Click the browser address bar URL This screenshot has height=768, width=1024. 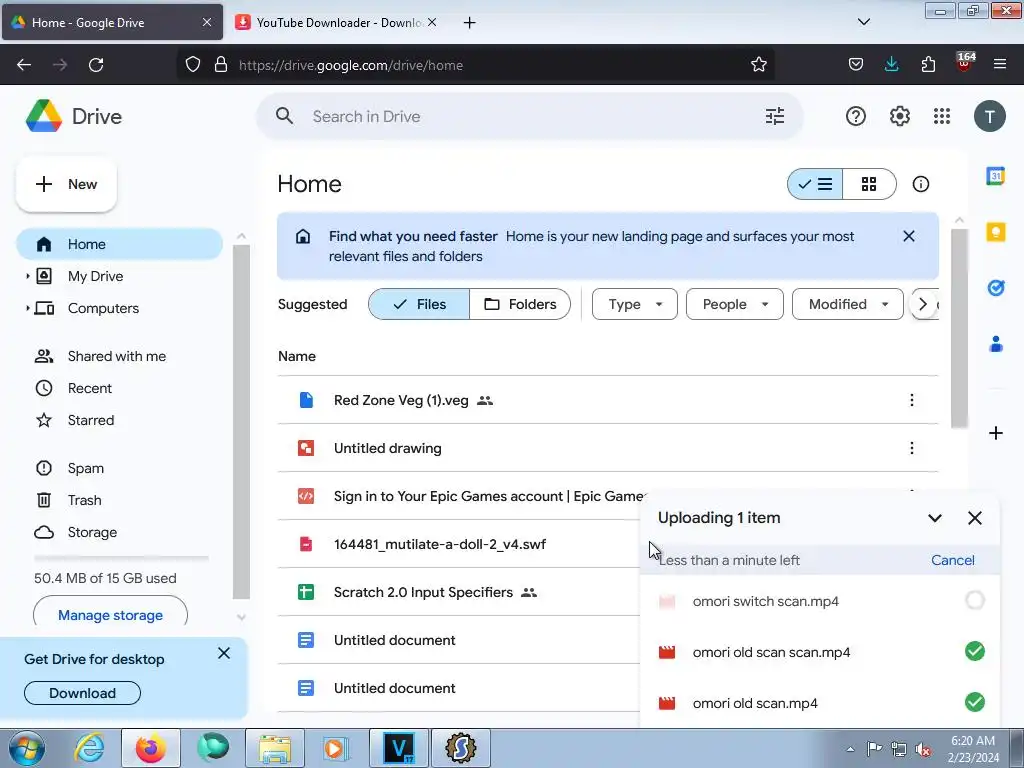[x=351, y=65]
